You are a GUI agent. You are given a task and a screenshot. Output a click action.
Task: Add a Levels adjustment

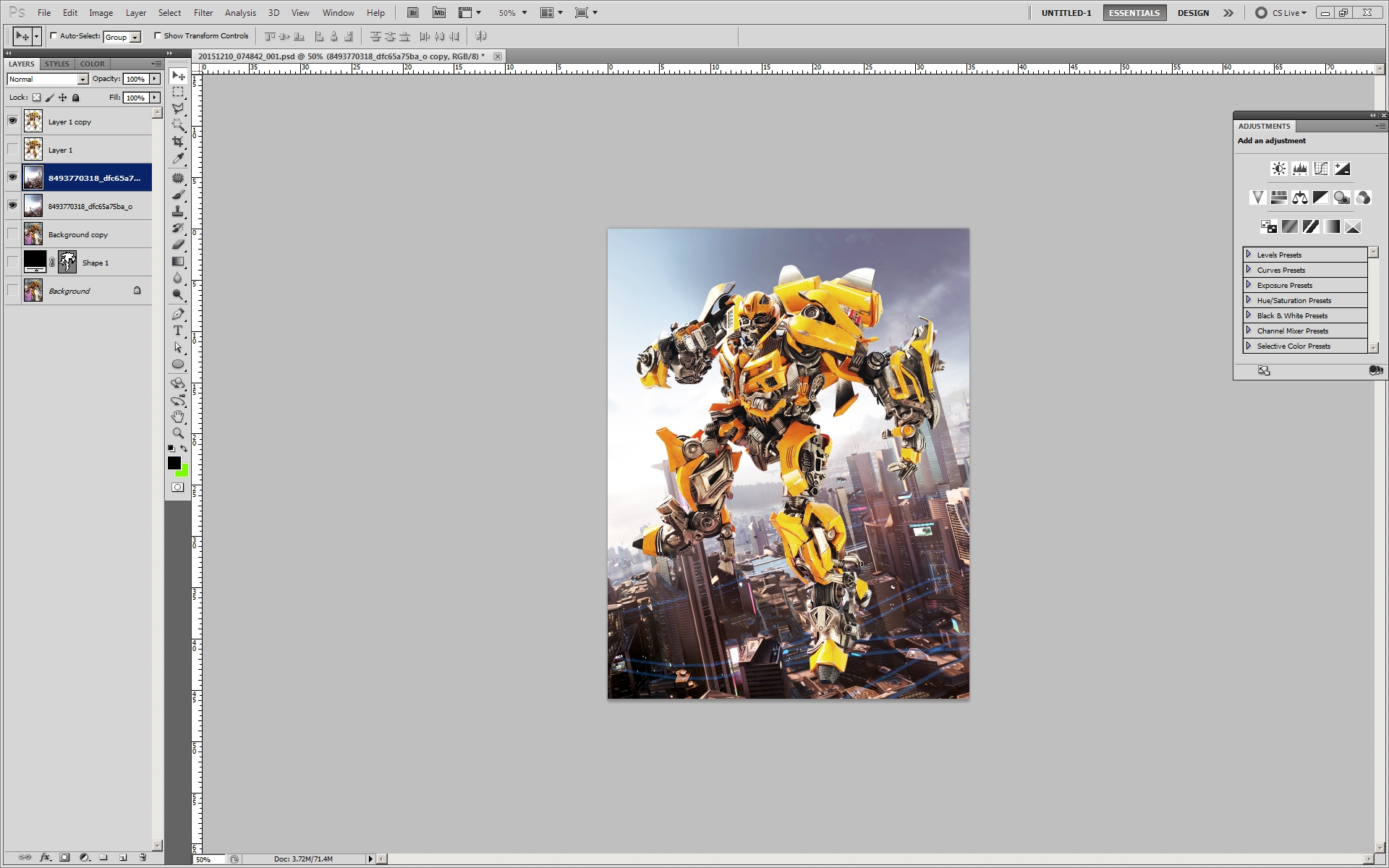click(1300, 169)
